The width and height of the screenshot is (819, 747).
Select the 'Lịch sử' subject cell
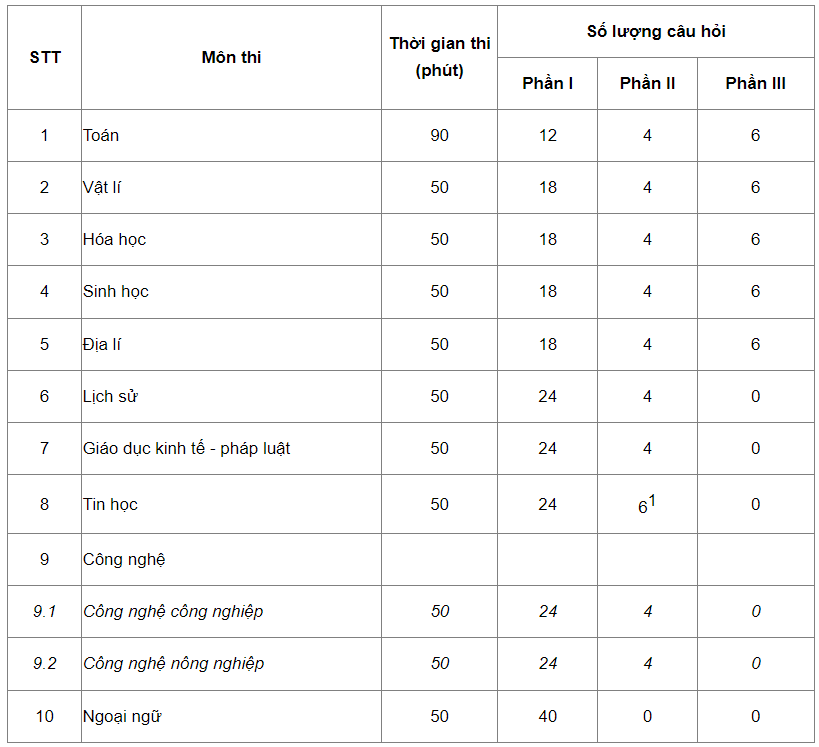click(x=231, y=396)
